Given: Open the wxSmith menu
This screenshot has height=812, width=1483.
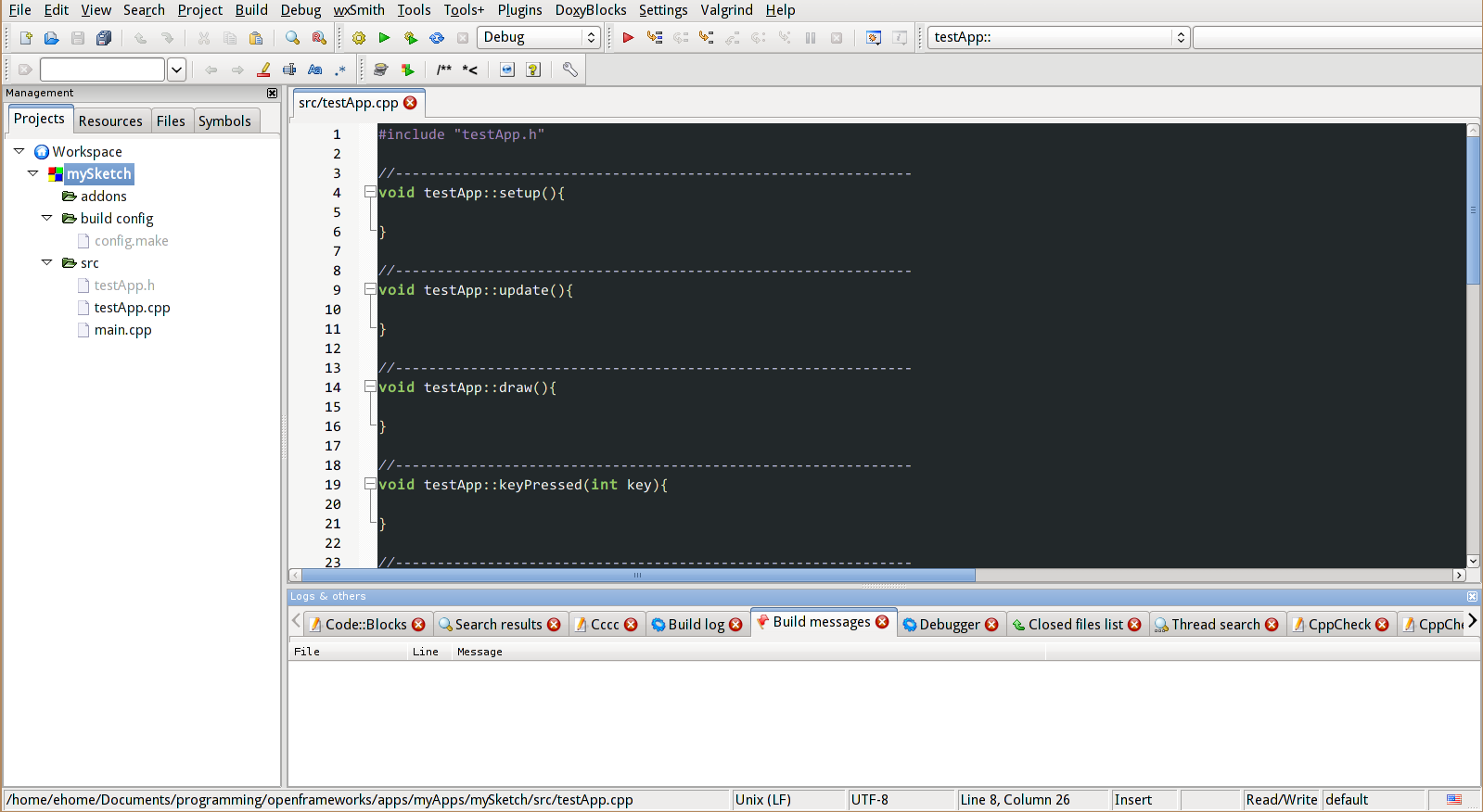Looking at the screenshot, I should [x=359, y=10].
